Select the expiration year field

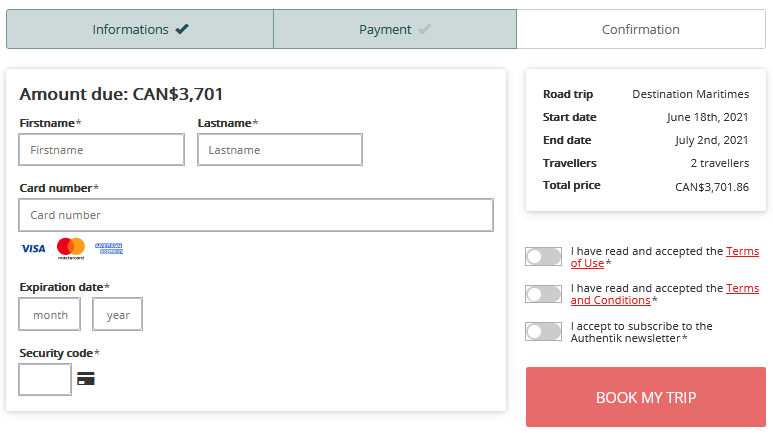point(117,314)
